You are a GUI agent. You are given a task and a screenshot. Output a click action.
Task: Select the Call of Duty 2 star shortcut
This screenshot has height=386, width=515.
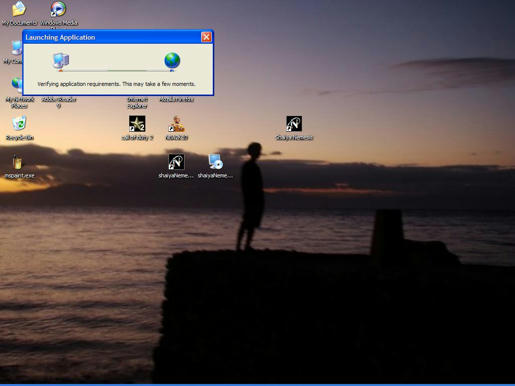click(x=137, y=124)
